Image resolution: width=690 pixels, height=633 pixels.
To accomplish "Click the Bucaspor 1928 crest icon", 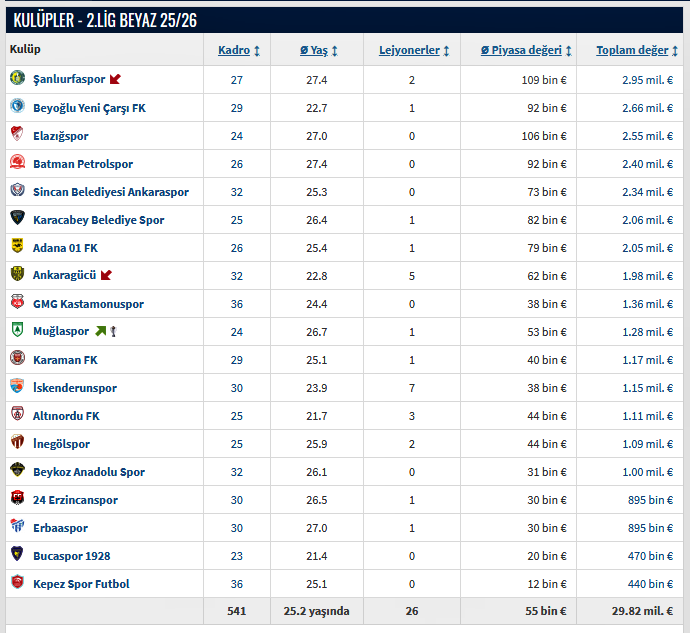I will click(x=17, y=555).
